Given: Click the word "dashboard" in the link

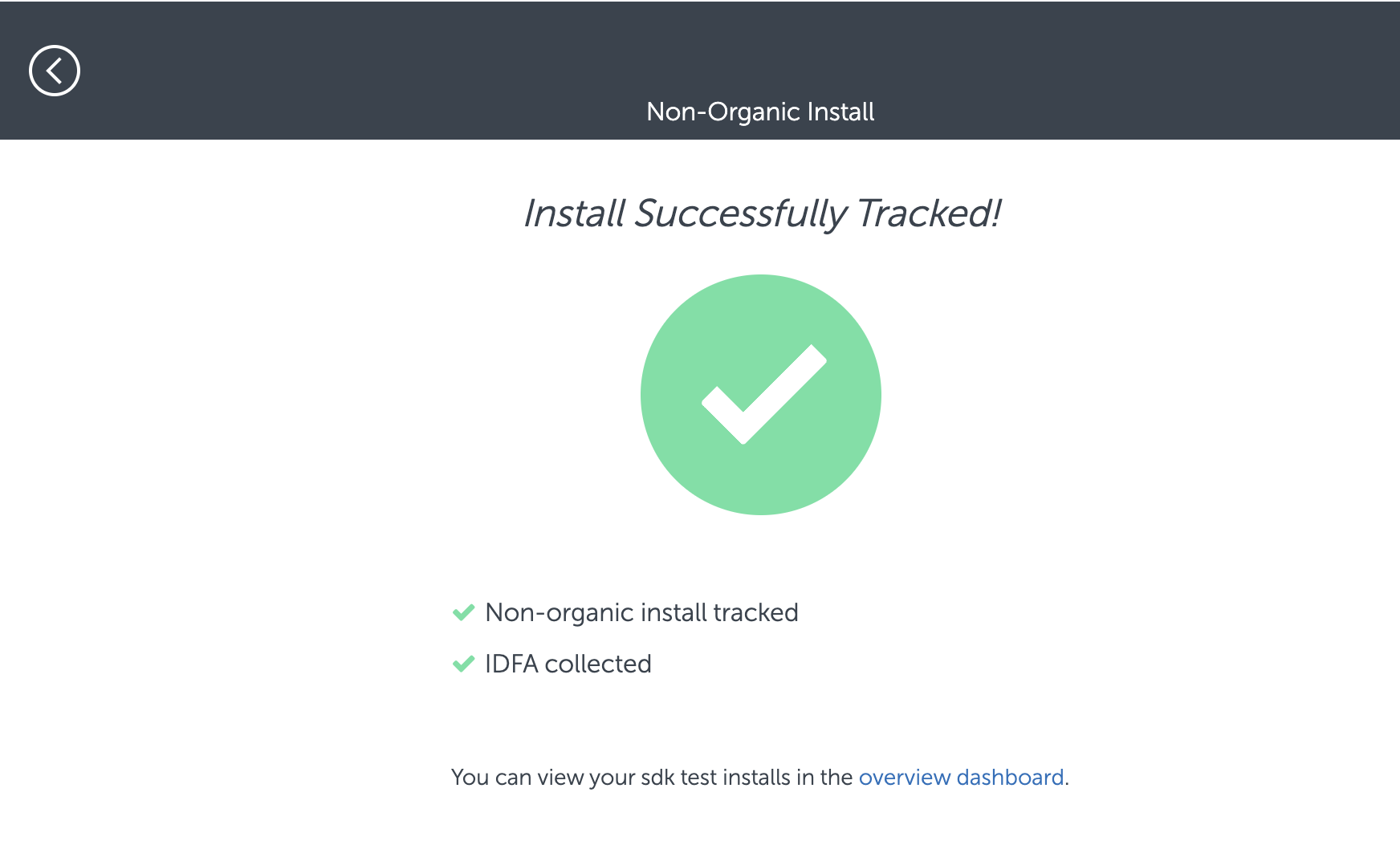Looking at the screenshot, I should (x=1010, y=778).
